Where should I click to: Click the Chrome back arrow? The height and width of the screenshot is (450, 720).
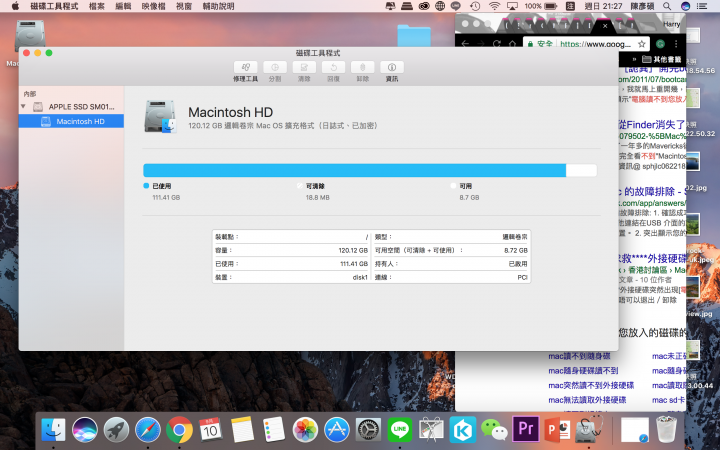[x=465, y=44]
